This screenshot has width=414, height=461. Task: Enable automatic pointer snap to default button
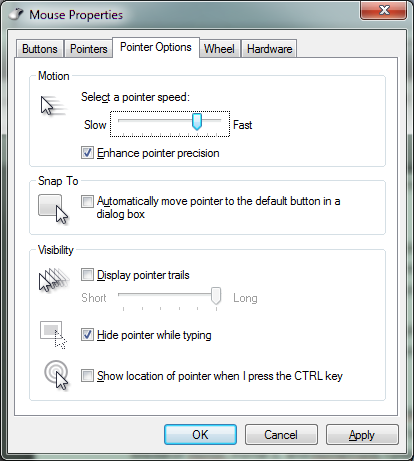(x=87, y=201)
